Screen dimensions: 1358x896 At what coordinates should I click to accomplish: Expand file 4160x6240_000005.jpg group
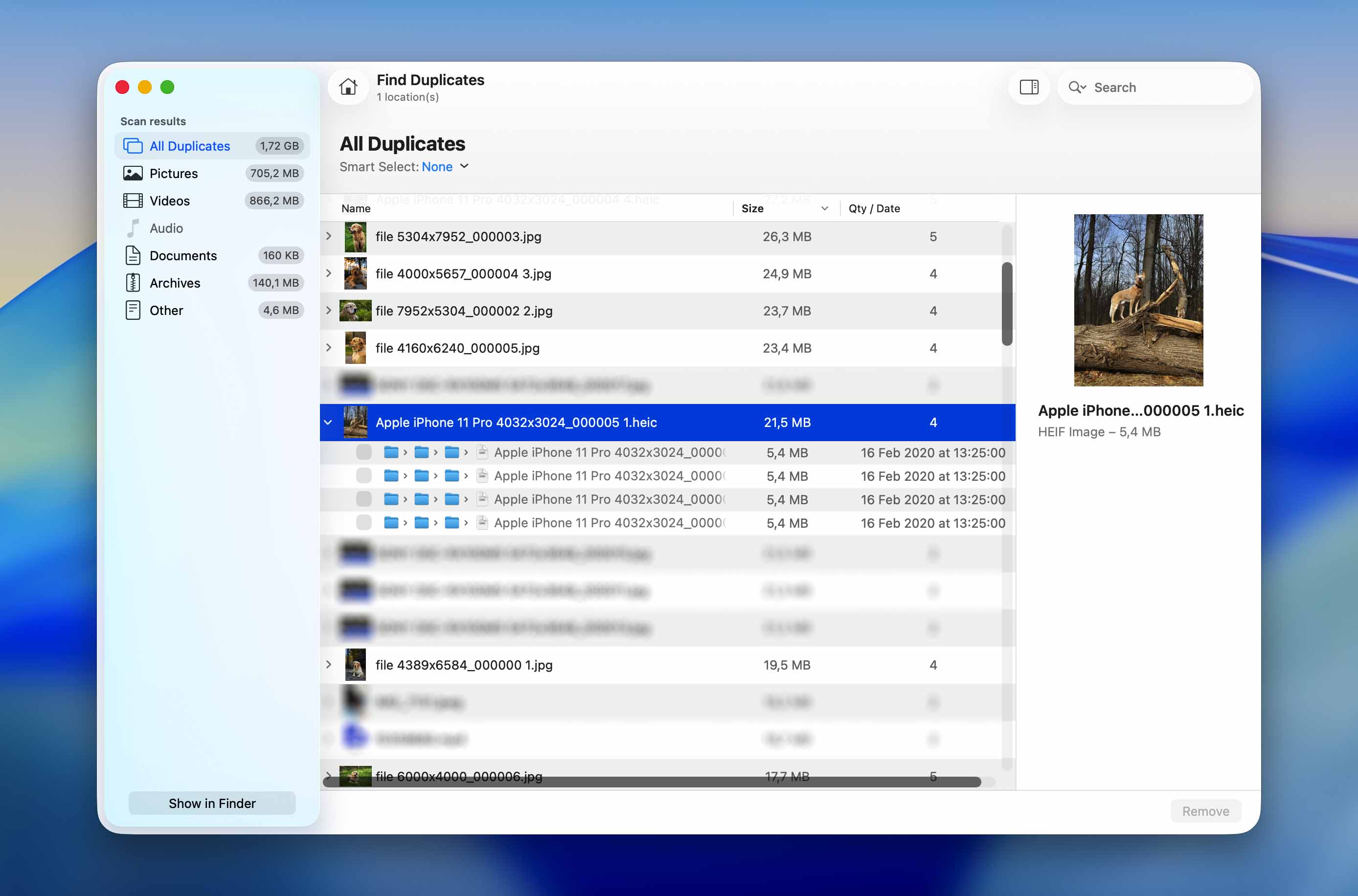(x=329, y=347)
